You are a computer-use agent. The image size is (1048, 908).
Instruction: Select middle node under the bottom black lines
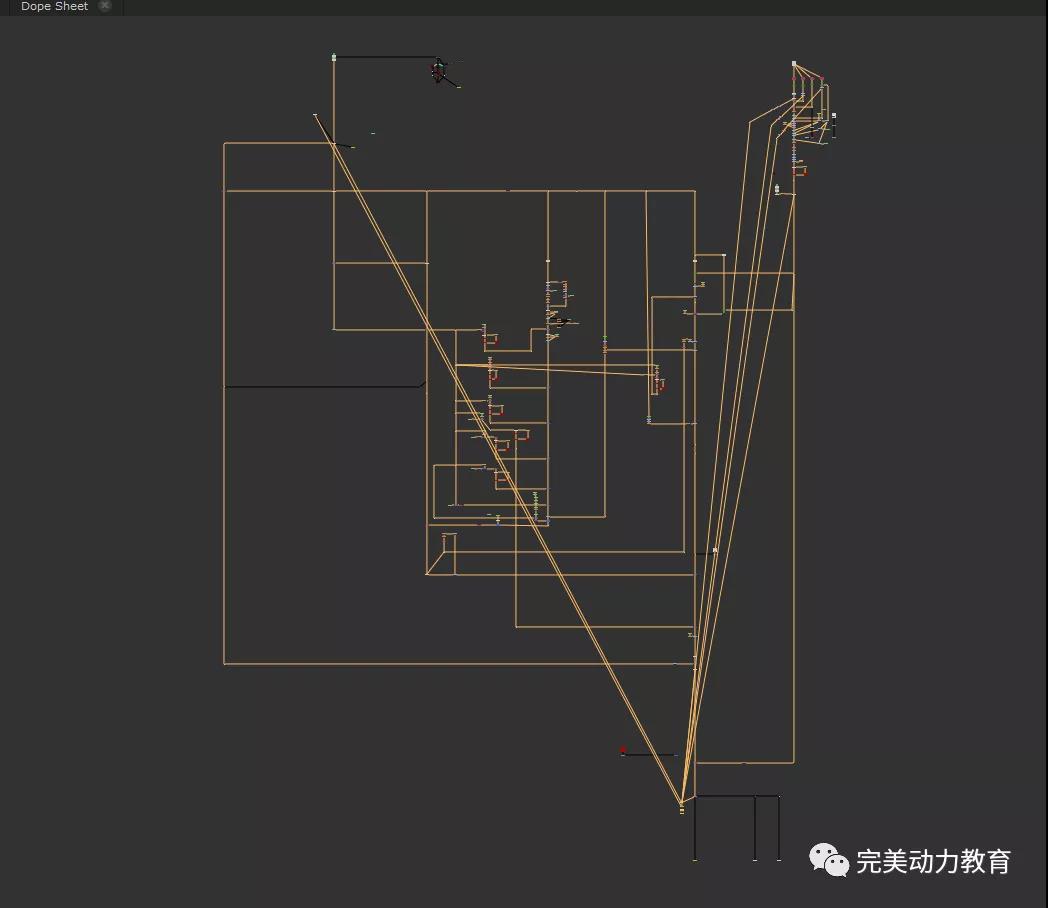755,859
